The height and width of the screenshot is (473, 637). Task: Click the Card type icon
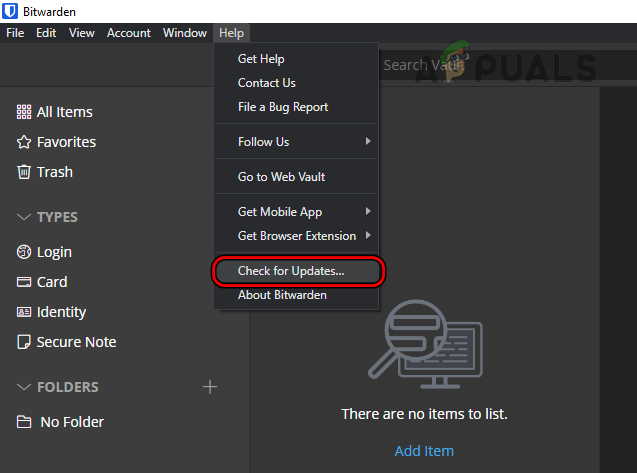[x=24, y=282]
